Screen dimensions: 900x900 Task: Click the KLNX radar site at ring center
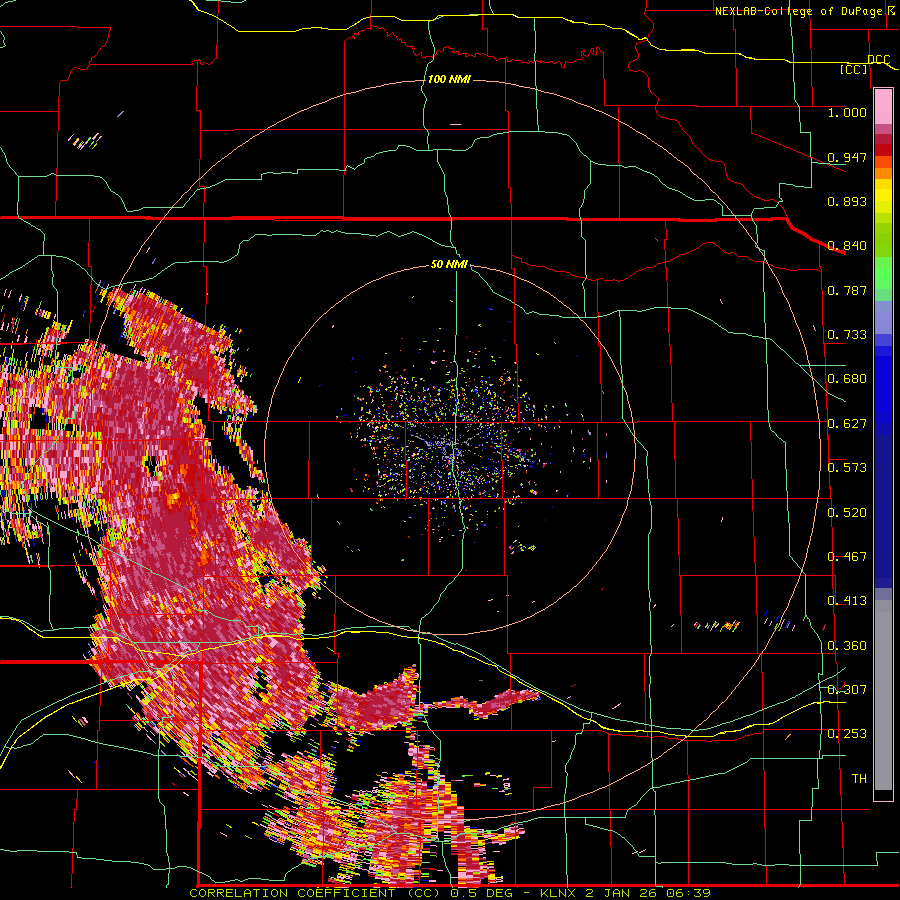pyautogui.click(x=452, y=449)
